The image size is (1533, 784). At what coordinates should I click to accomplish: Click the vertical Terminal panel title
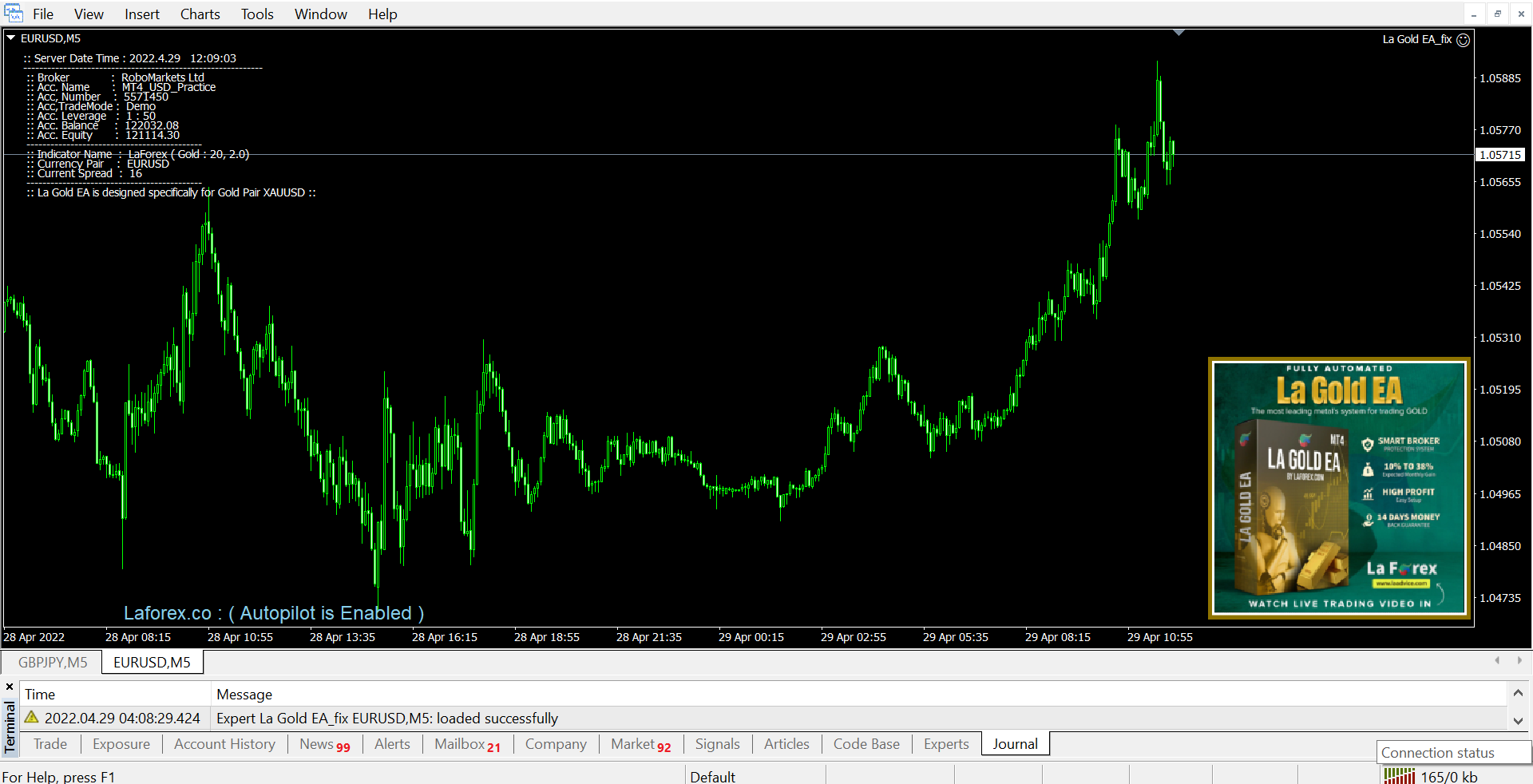10,727
